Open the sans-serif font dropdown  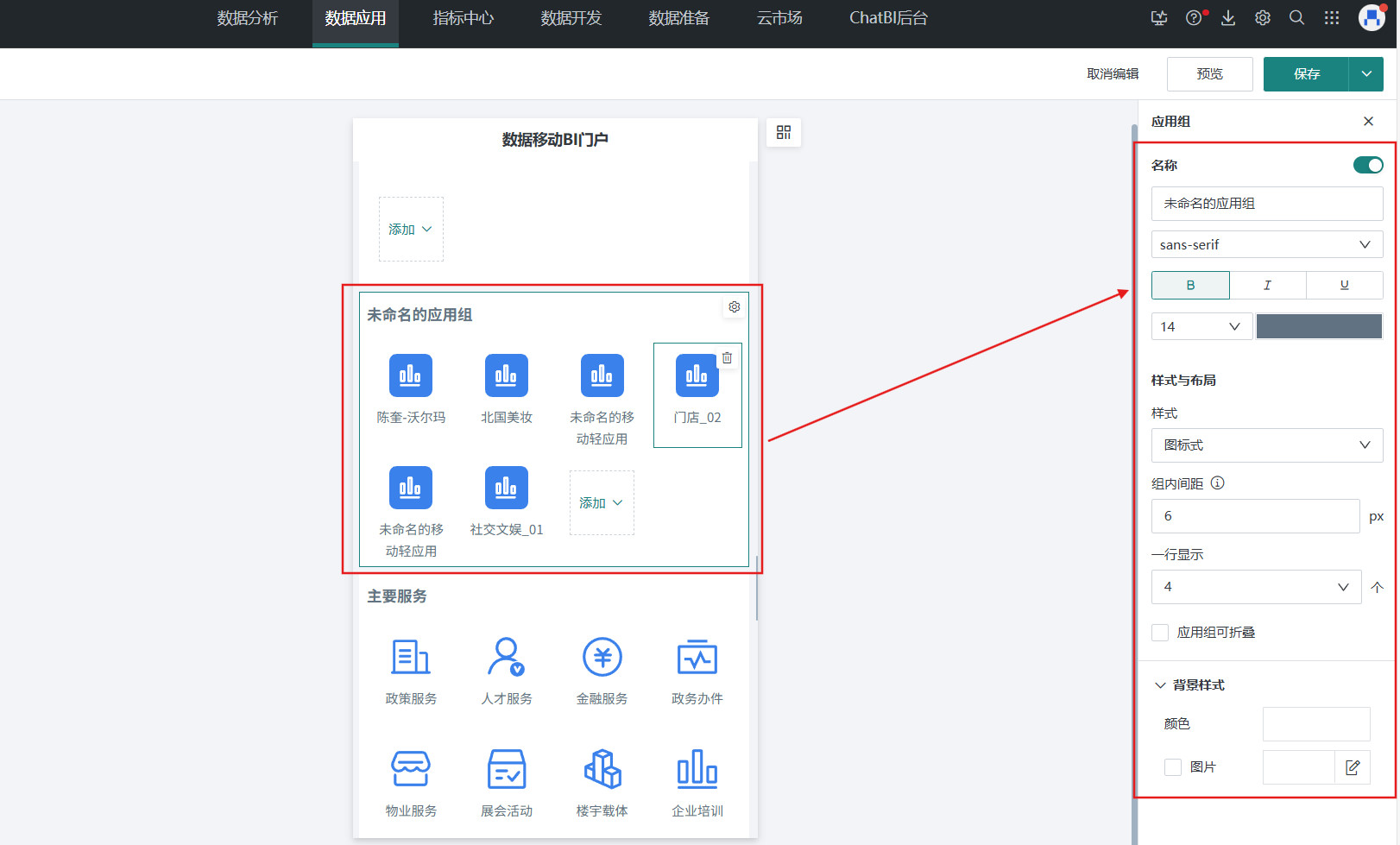[1266, 245]
